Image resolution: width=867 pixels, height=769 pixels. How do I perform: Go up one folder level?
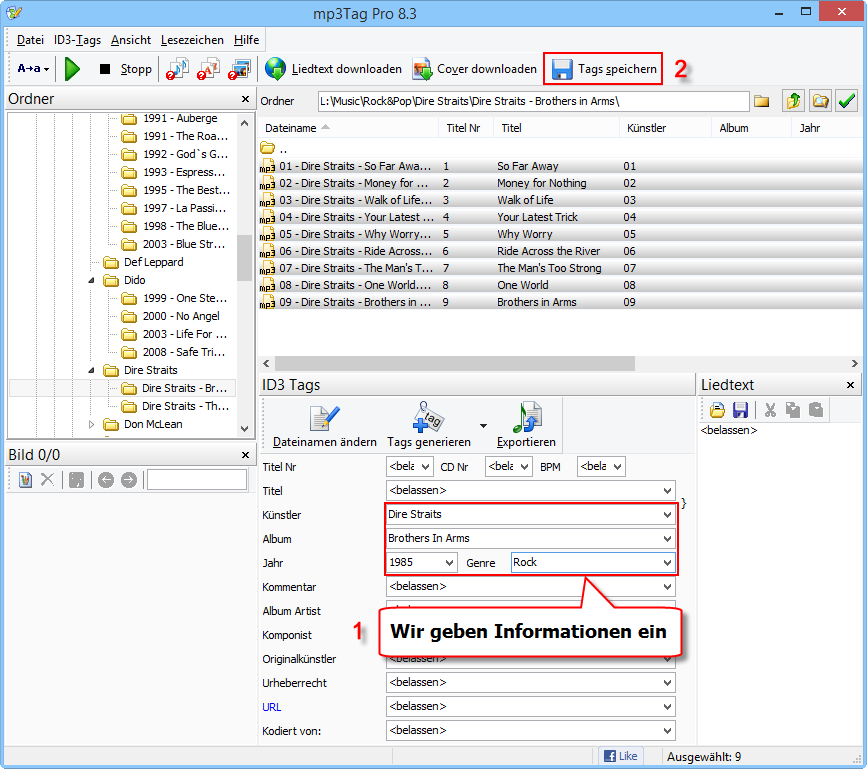pos(793,101)
